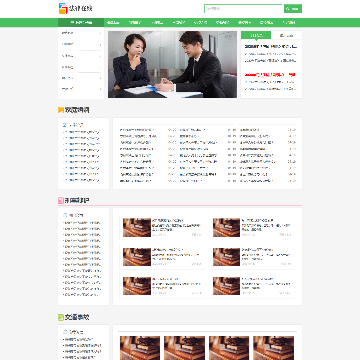Open the dark green all-categories menu header

point(81,23)
